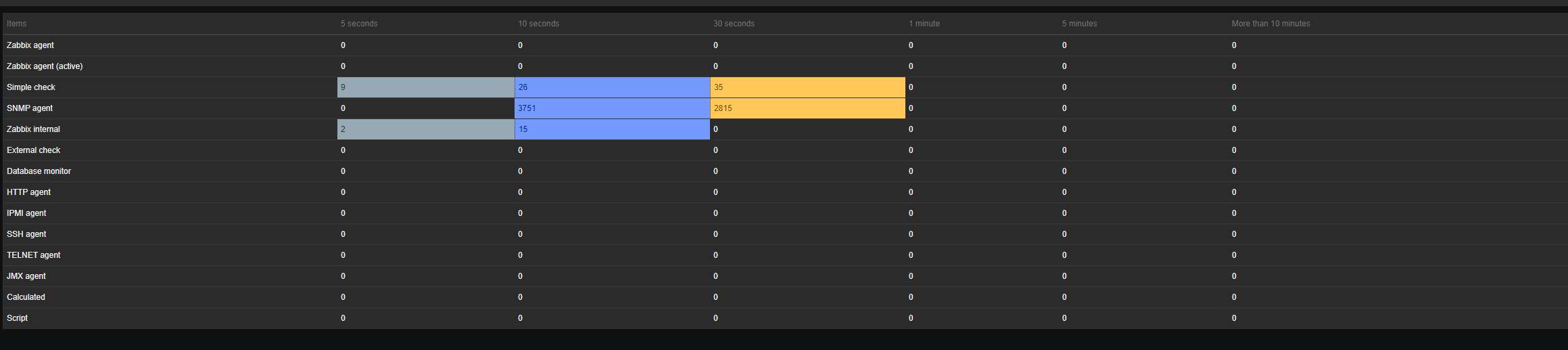1568x350 pixels.
Task: Select the External check row label
Action: (34, 150)
